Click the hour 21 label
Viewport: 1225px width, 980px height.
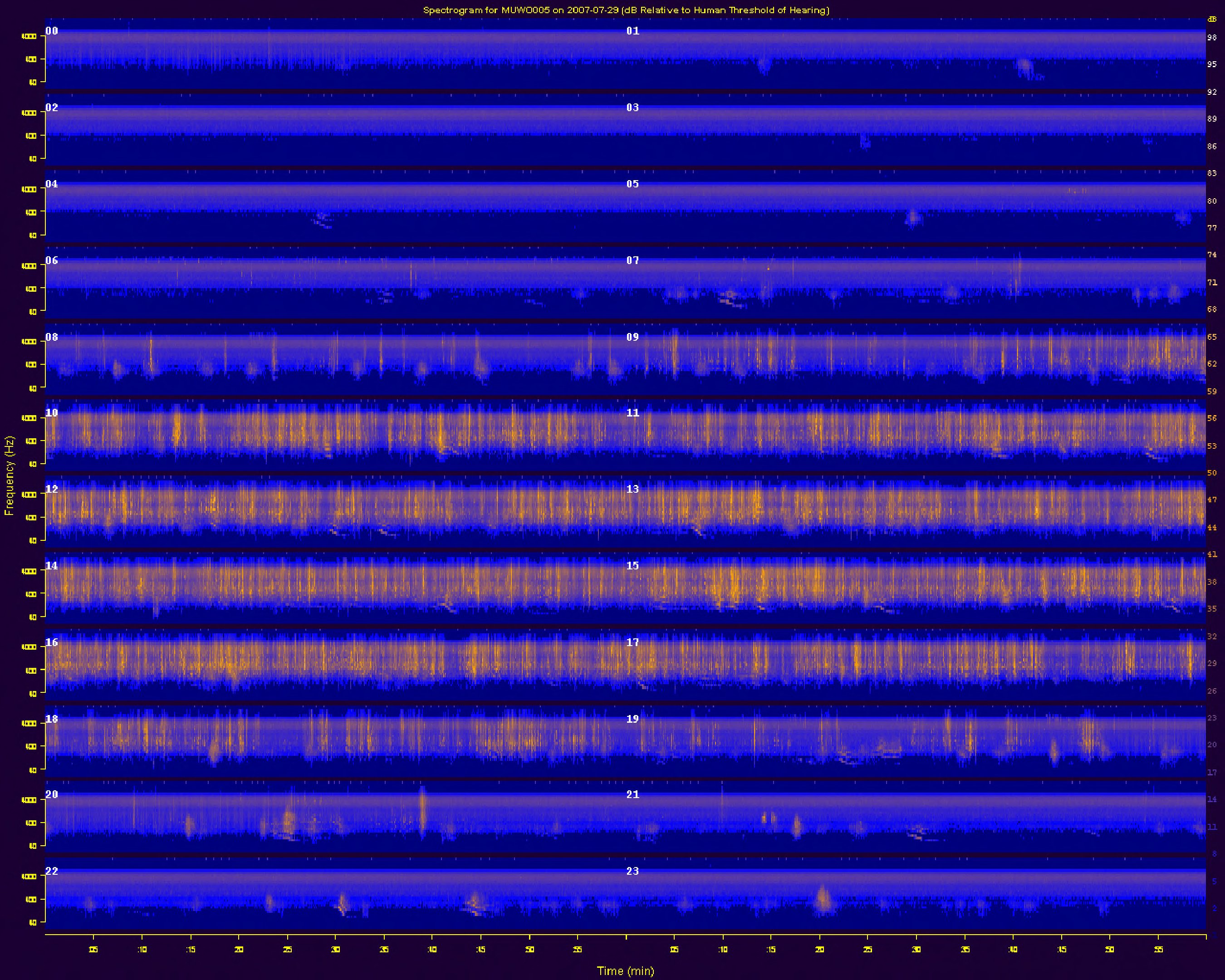click(x=632, y=795)
